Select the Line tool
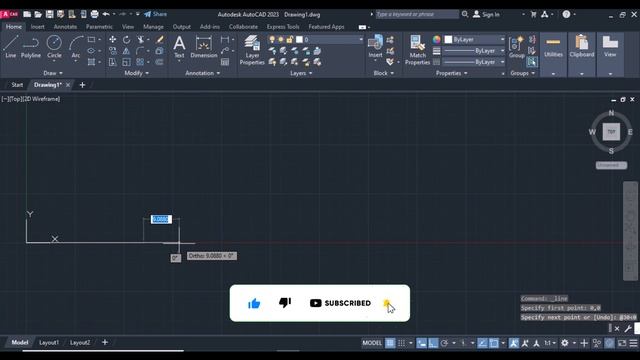Image resolution: width=640 pixels, height=360 pixels. pyautogui.click(x=11, y=47)
